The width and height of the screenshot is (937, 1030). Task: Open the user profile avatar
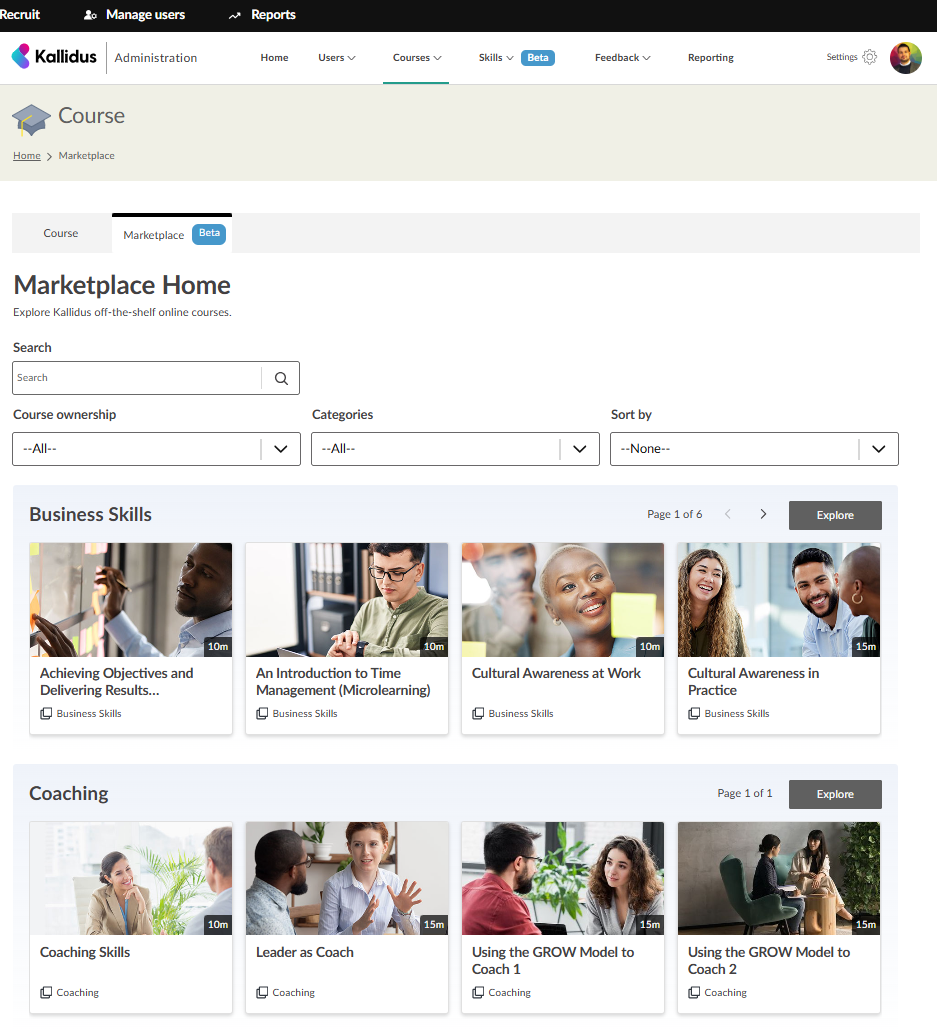tap(905, 58)
